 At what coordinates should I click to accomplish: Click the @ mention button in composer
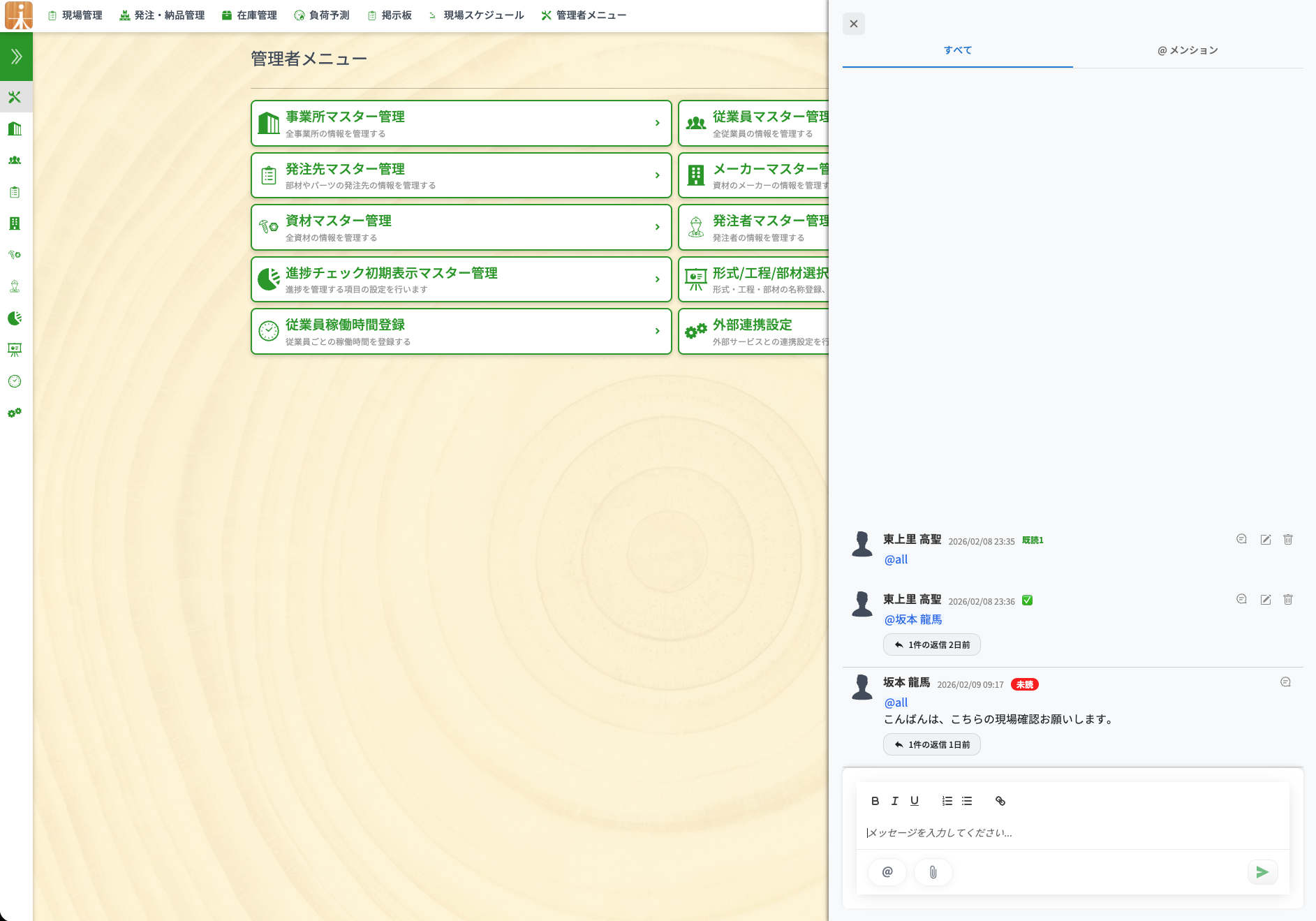[887, 872]
